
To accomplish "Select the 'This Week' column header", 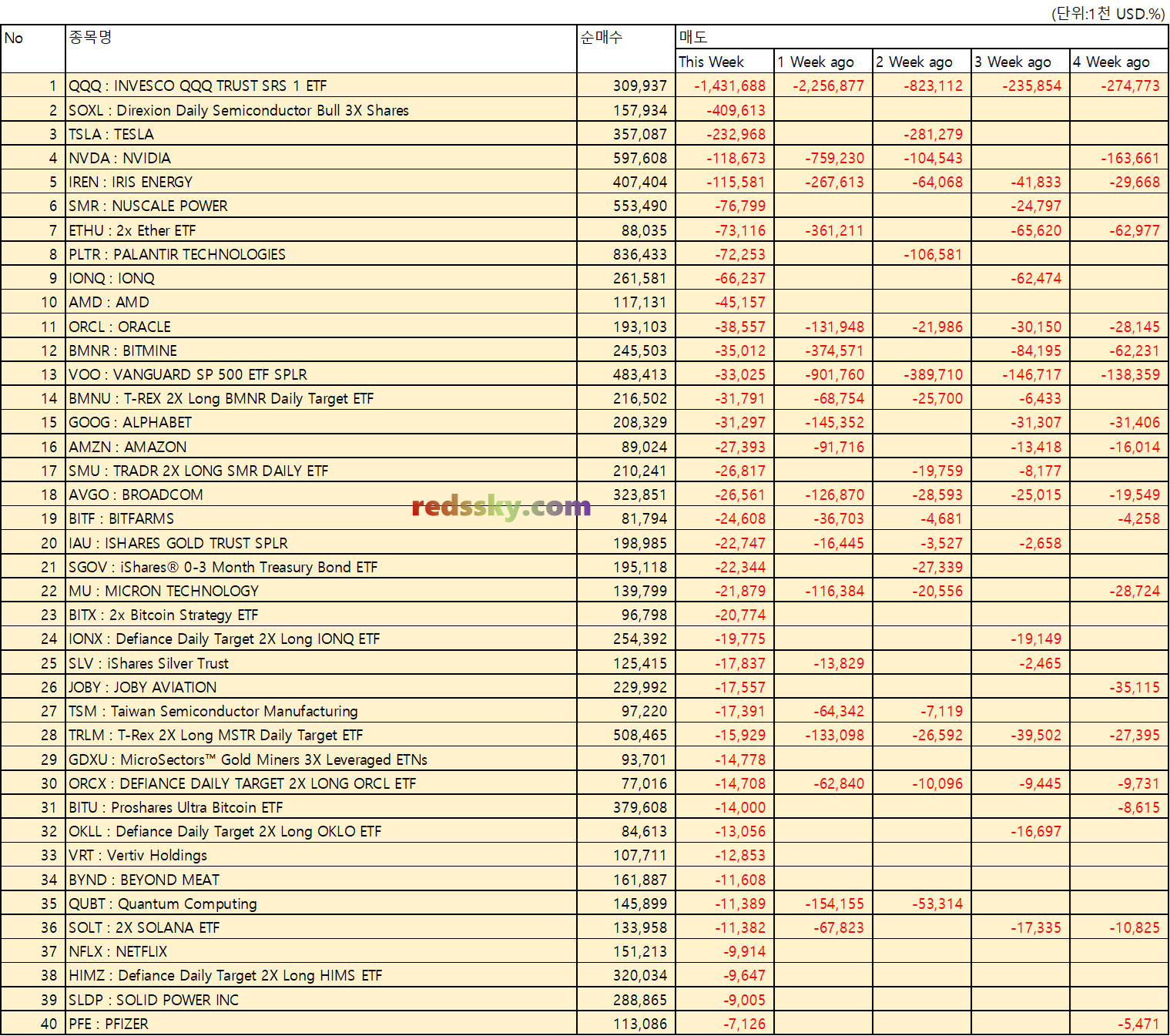I will click(x=725, y=62).
